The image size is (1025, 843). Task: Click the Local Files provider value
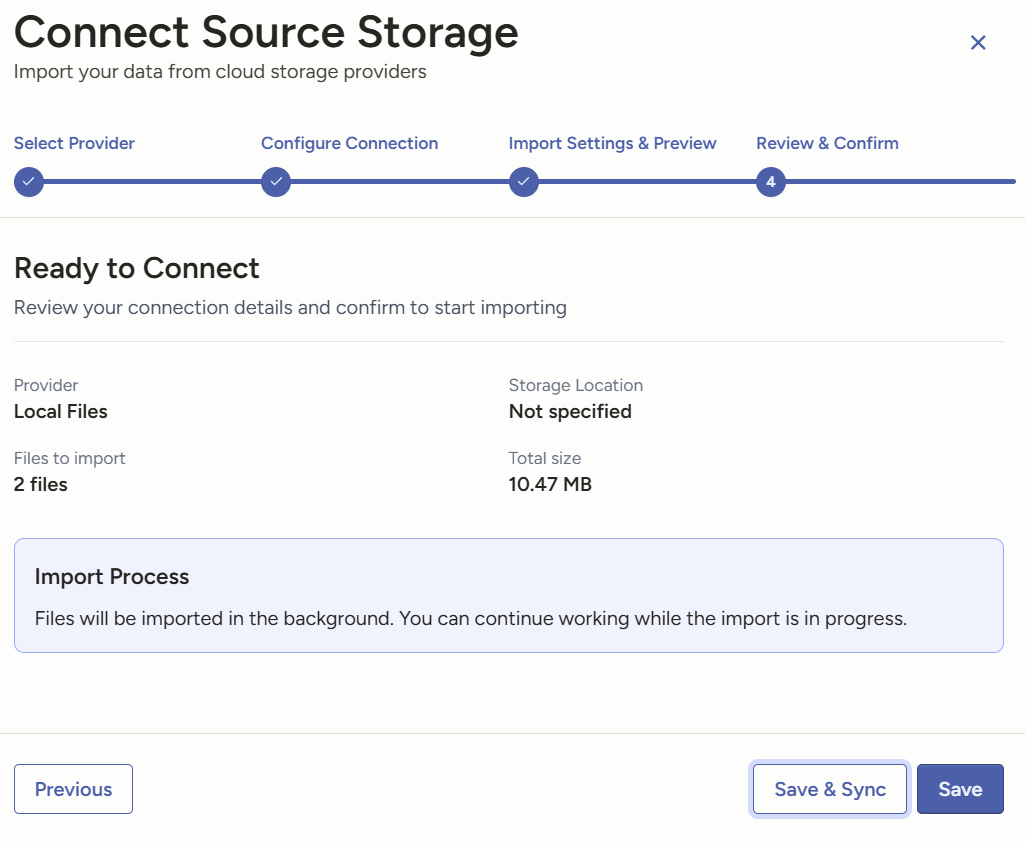(x=61, y=411)
